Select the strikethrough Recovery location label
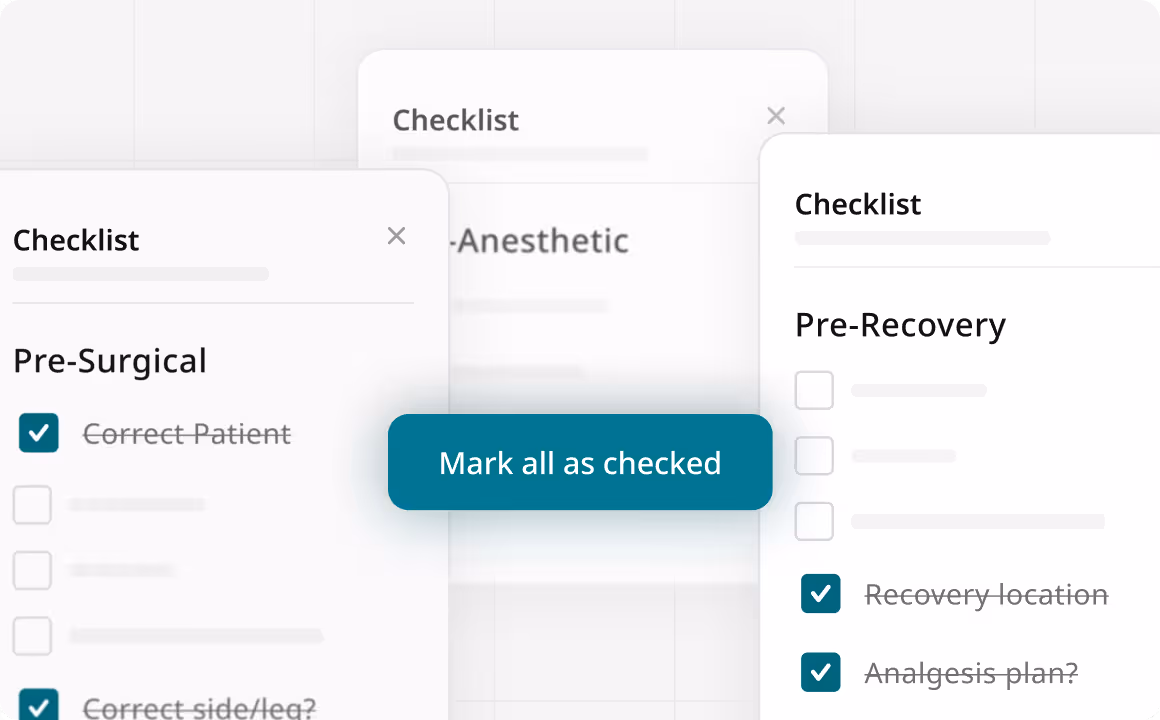 tap(987, 594)
